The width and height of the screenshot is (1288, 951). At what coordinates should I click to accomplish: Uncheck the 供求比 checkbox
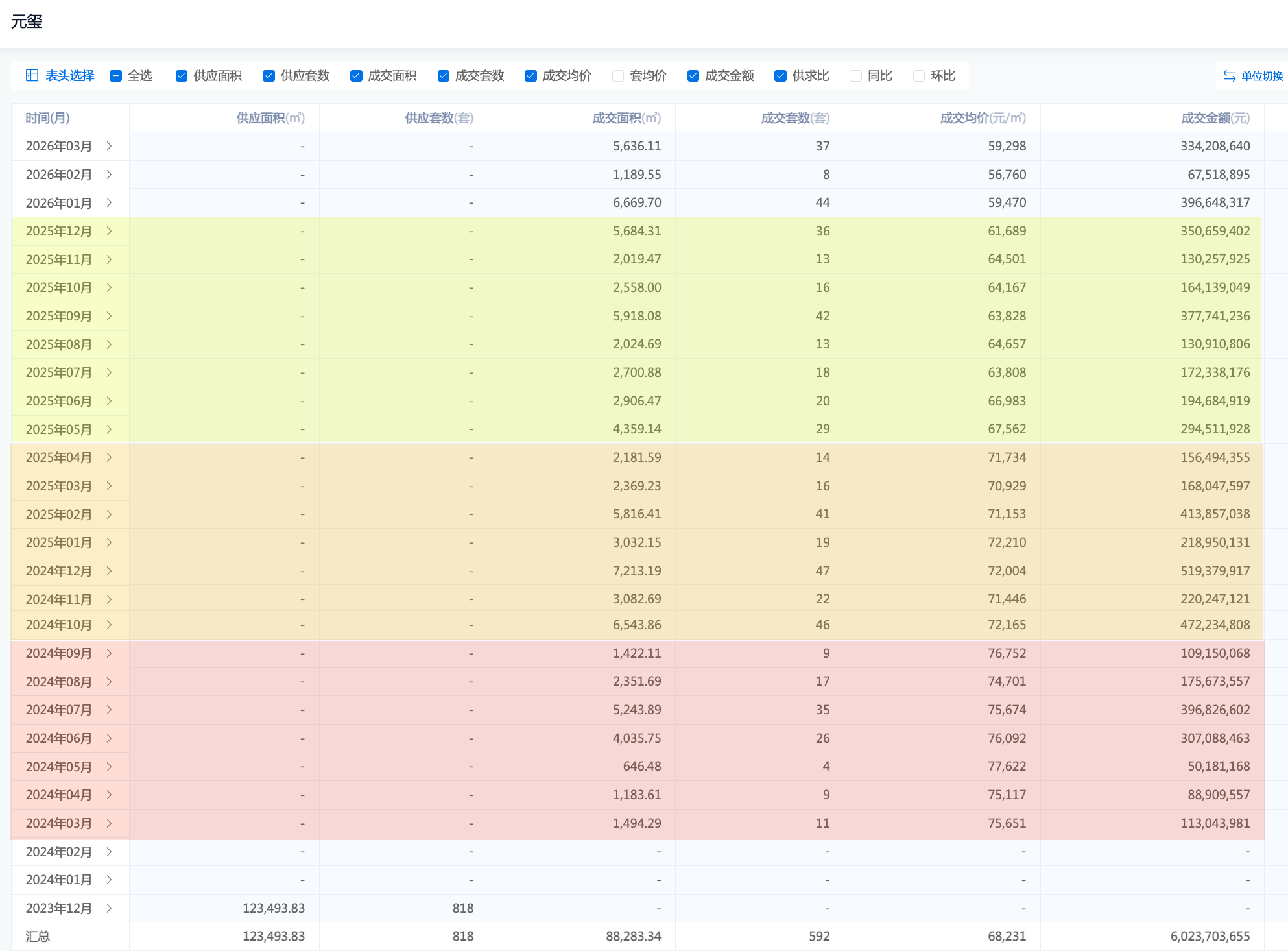click(781, 76)
